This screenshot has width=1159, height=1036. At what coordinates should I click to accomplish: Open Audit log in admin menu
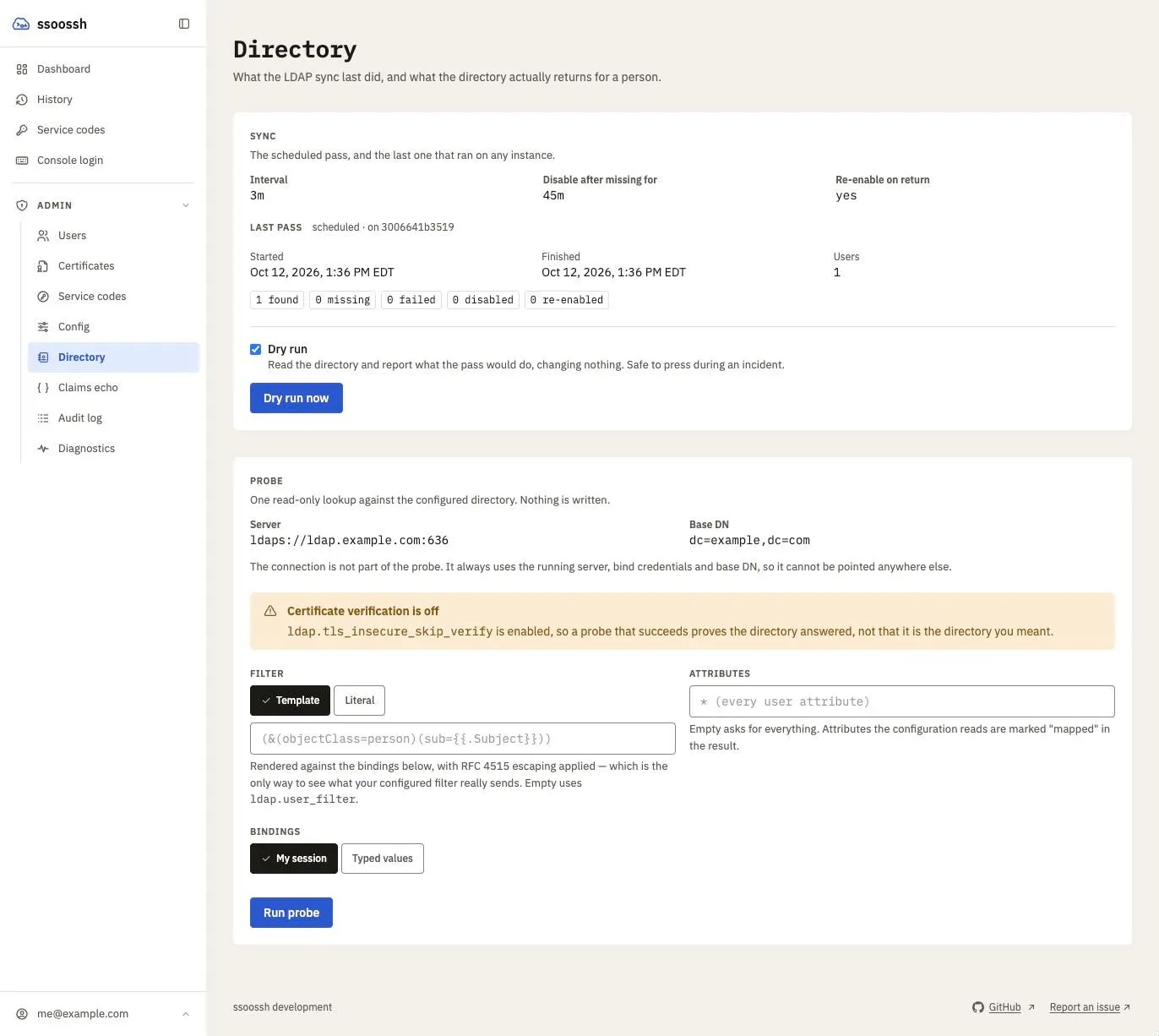click(x=113, y=418)
